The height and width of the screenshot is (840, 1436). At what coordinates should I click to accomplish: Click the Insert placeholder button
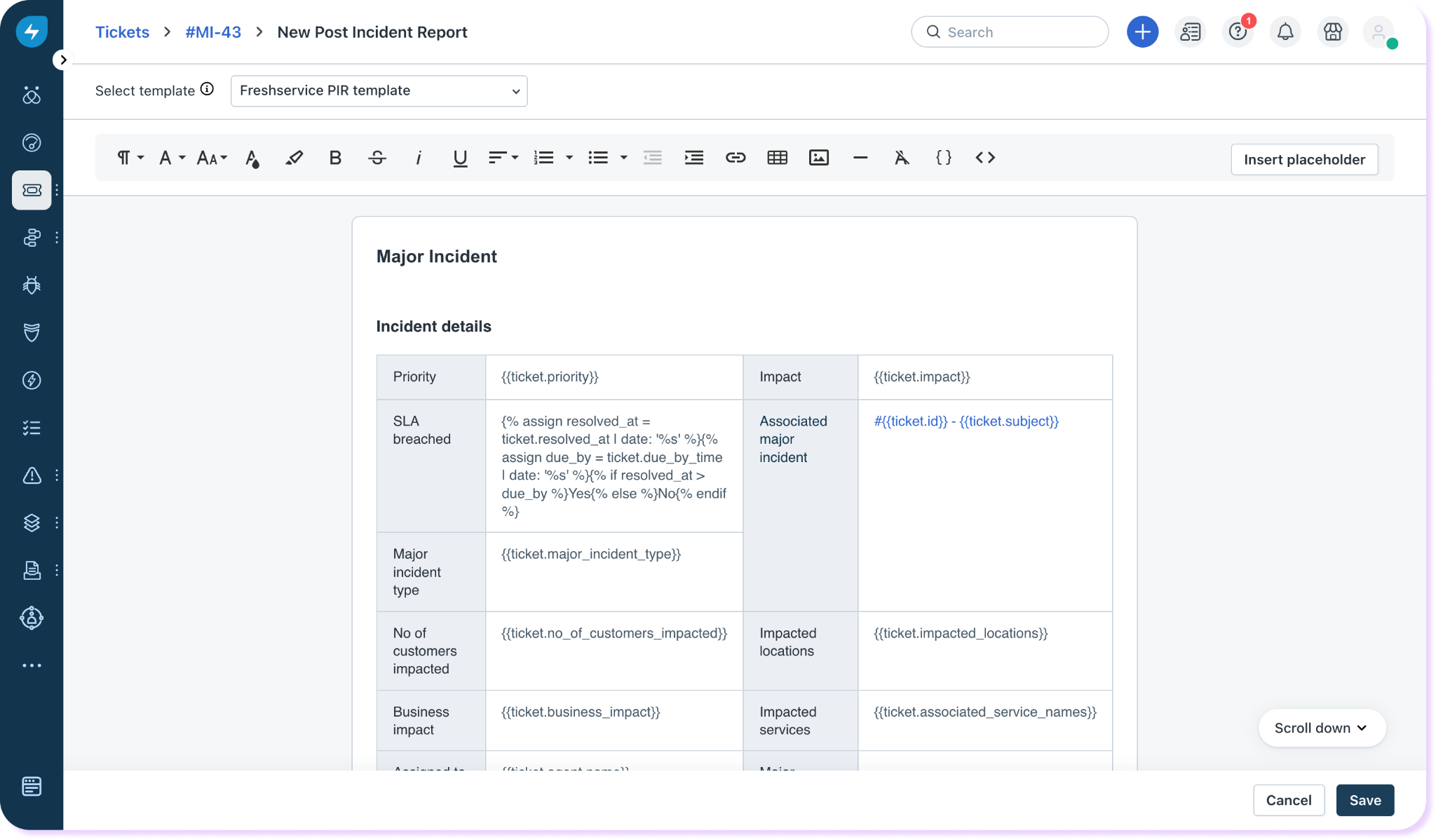[1304, 159]
